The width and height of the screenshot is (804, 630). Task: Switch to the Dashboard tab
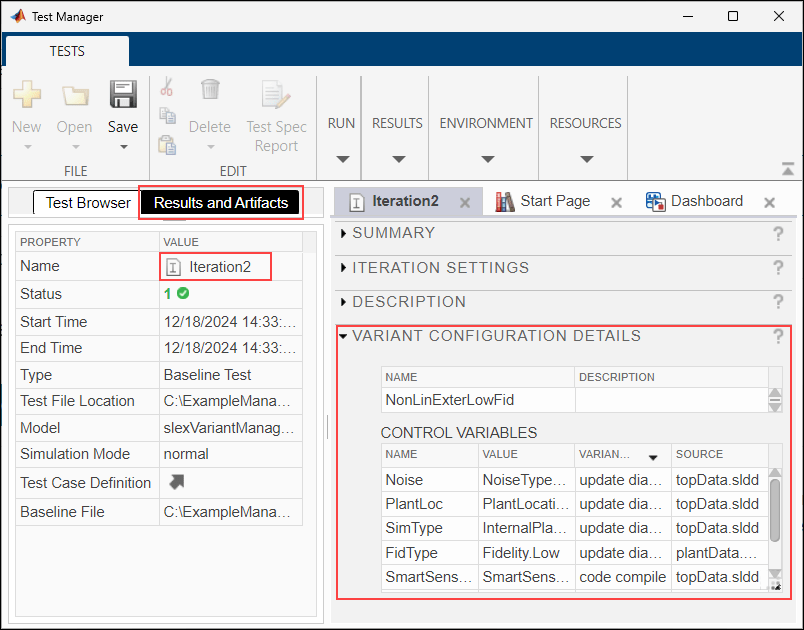point(706,201)
